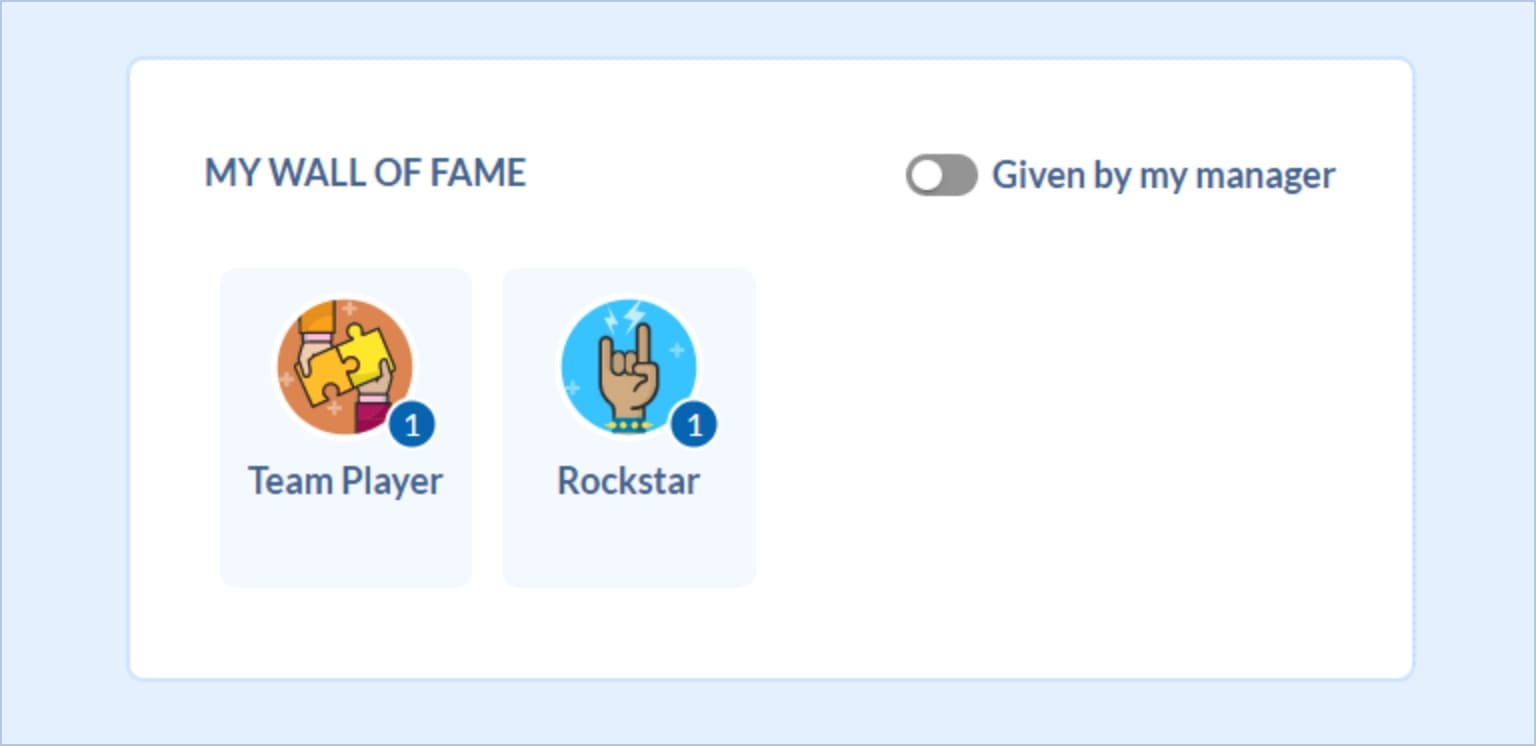This screenshot has height=746, width=1536.
Task: Select the "Rockstar" label text
Action: [628, 481]
